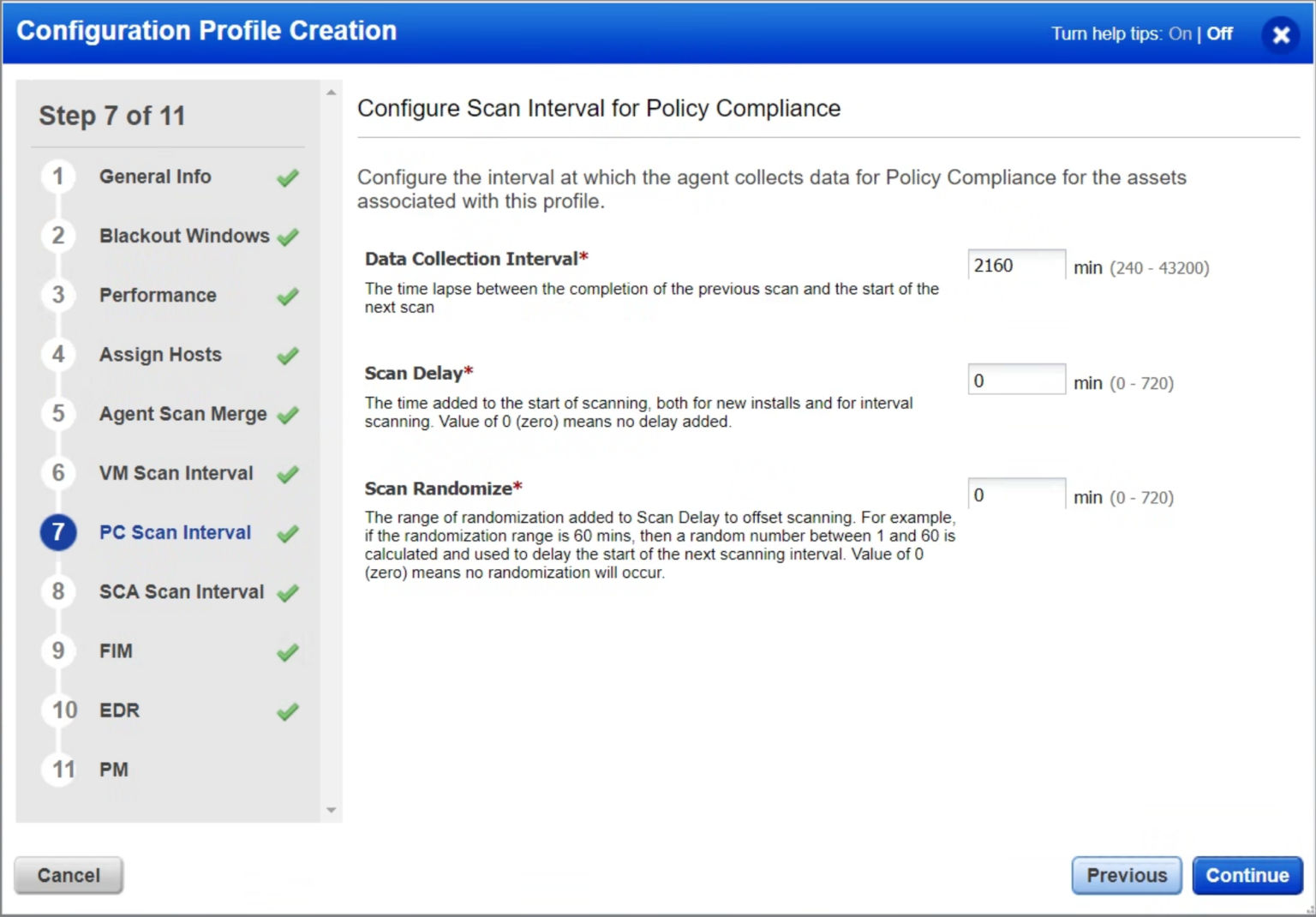Click the FIM step checkmark icon
1316x917 pixels.
[x=287, y=651]
